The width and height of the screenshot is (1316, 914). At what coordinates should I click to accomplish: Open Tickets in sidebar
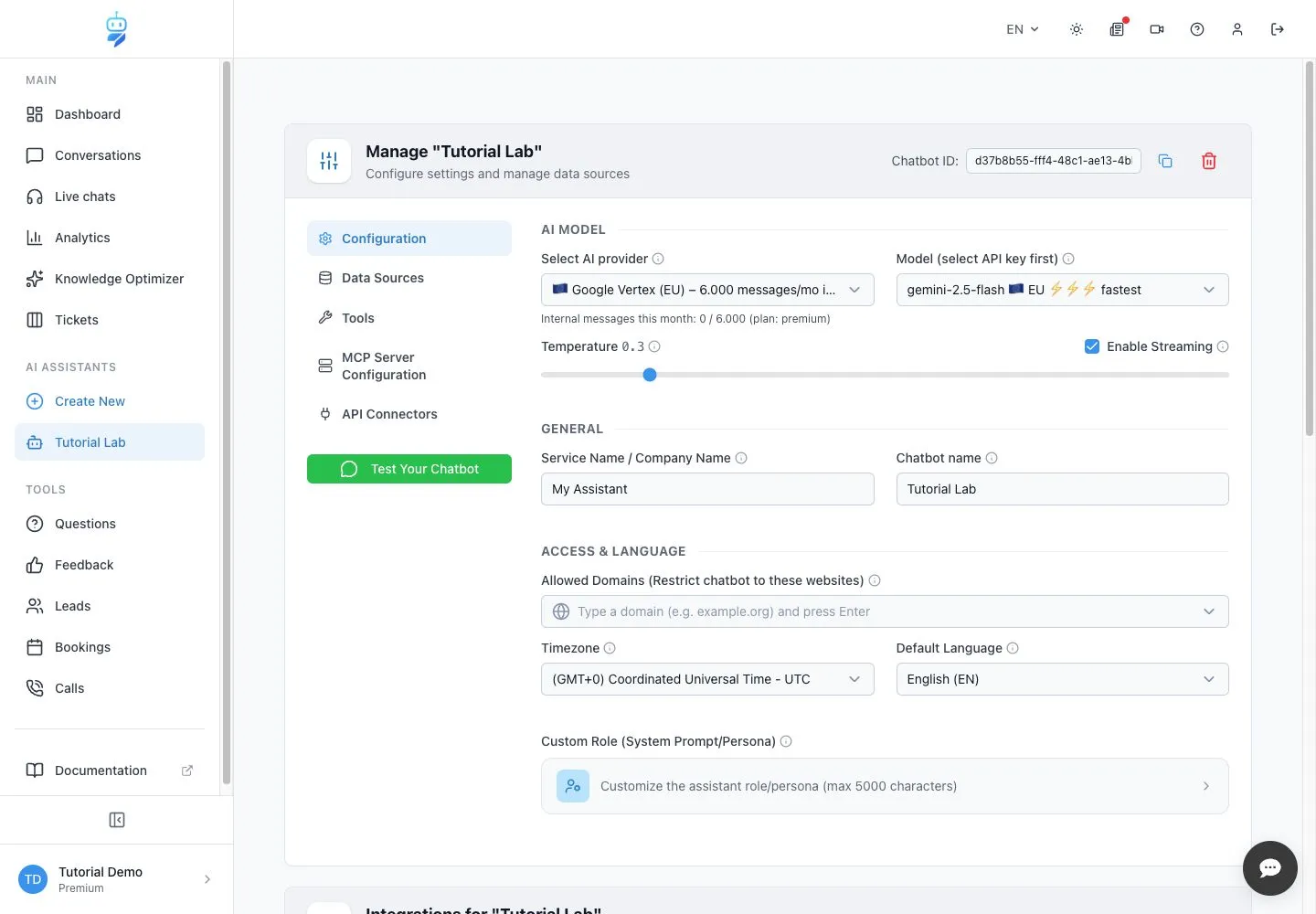[110, 320]
